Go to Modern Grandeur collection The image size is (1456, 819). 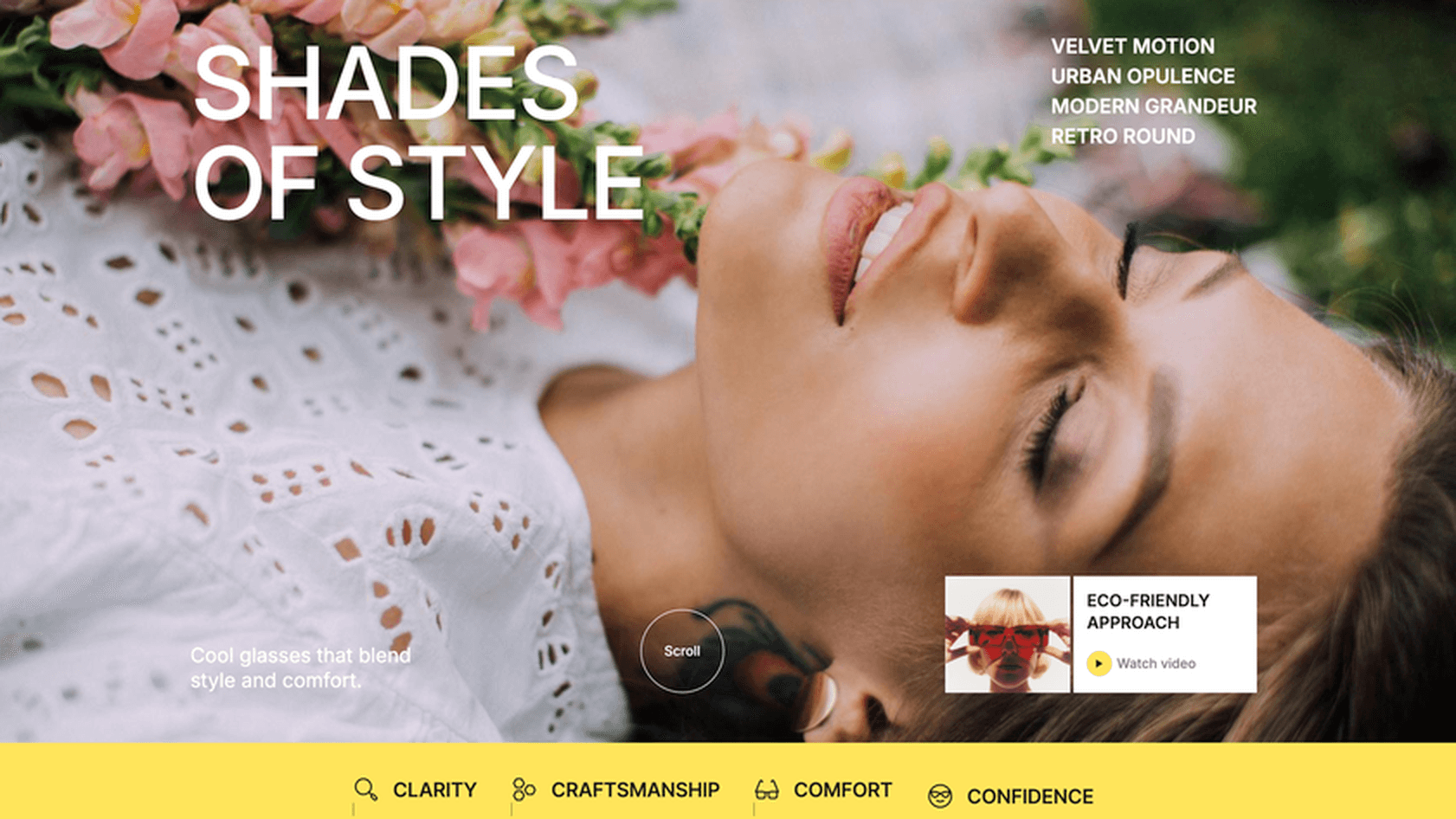coord(1153,106)
